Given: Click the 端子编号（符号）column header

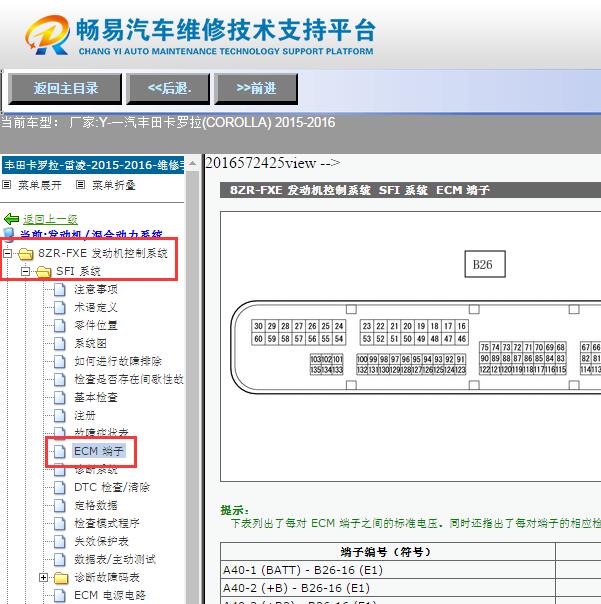Looking at the screenshot, I should 388,552.
